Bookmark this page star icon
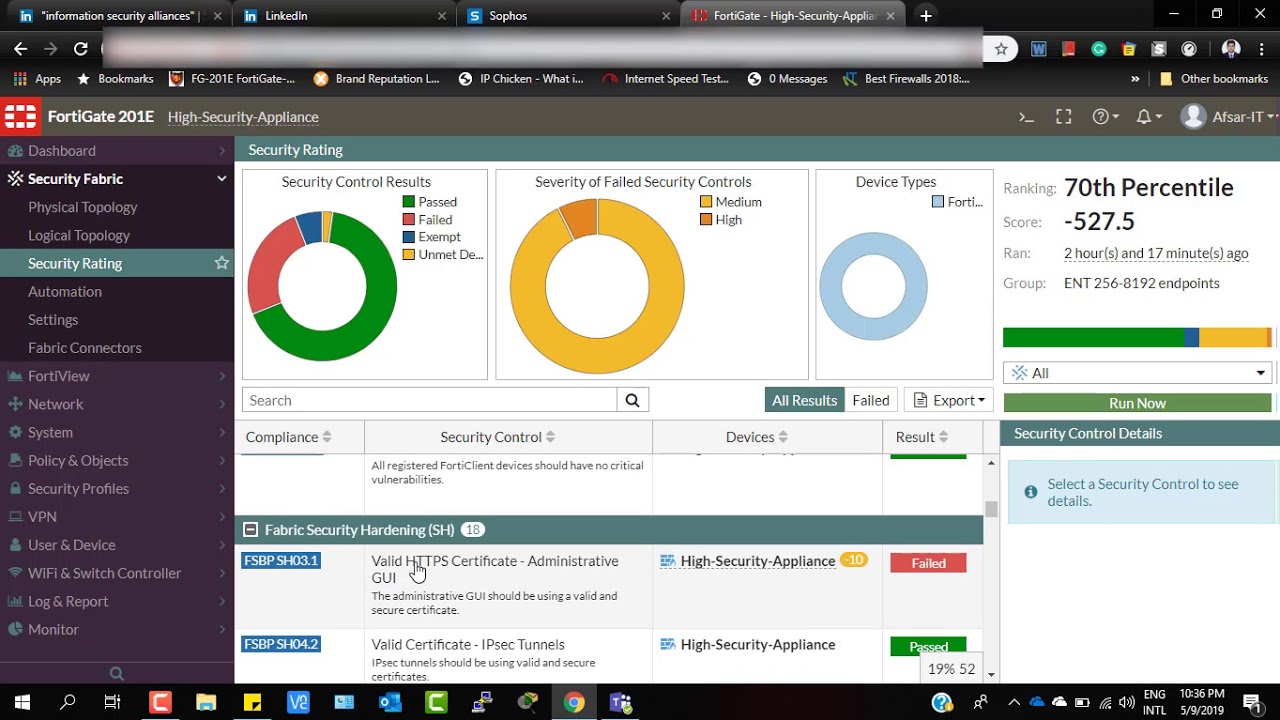The width and height of the screenshot is (1280, 720). coord(1001,48)
